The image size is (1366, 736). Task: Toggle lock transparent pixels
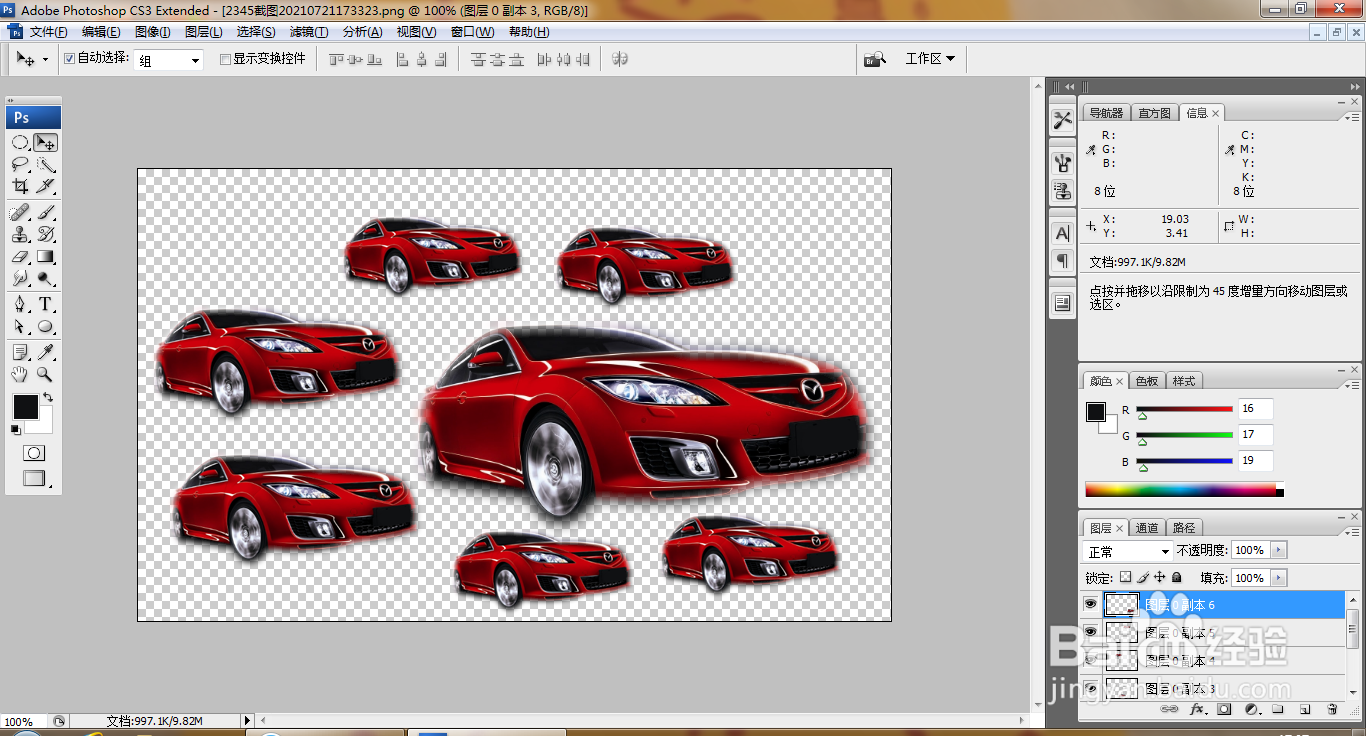coord(1125,578)
